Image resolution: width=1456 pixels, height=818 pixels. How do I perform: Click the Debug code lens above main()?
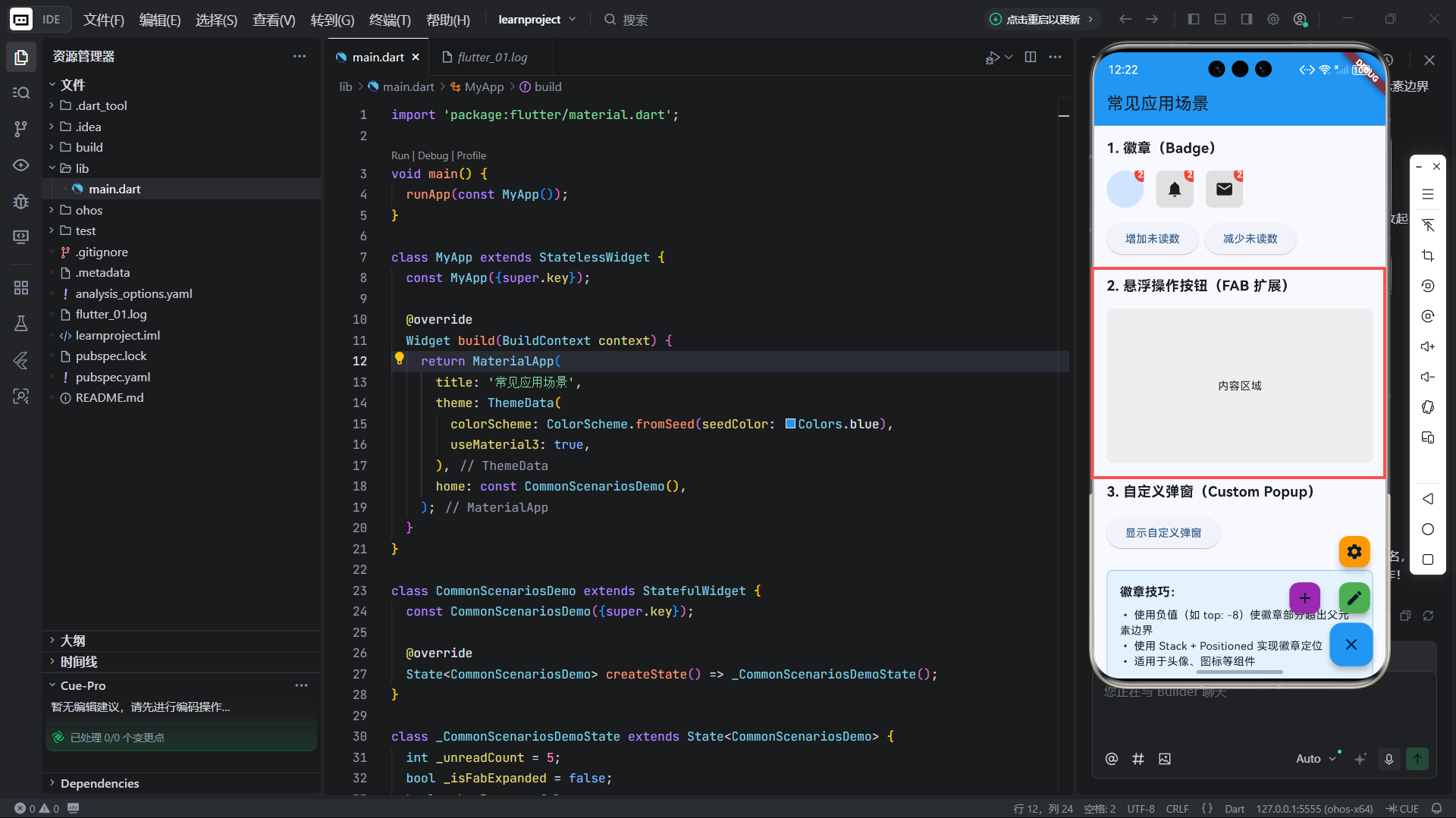click(432, 155)
